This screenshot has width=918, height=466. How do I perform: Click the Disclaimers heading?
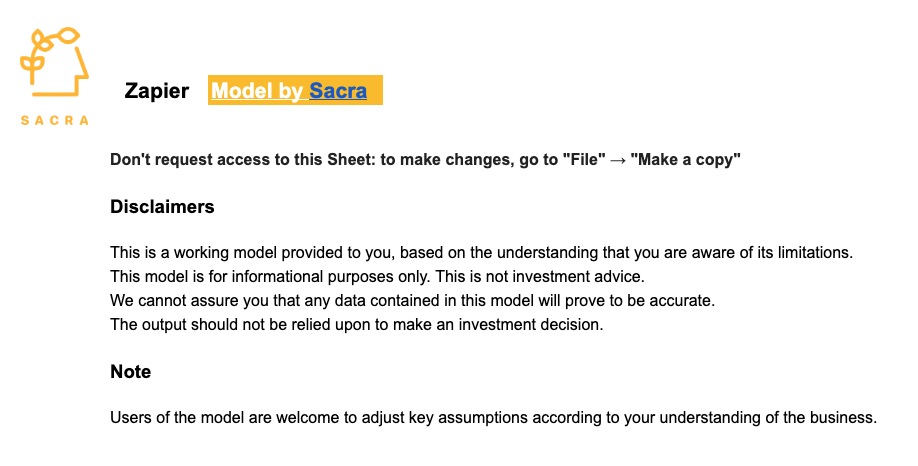pos(162,207)
